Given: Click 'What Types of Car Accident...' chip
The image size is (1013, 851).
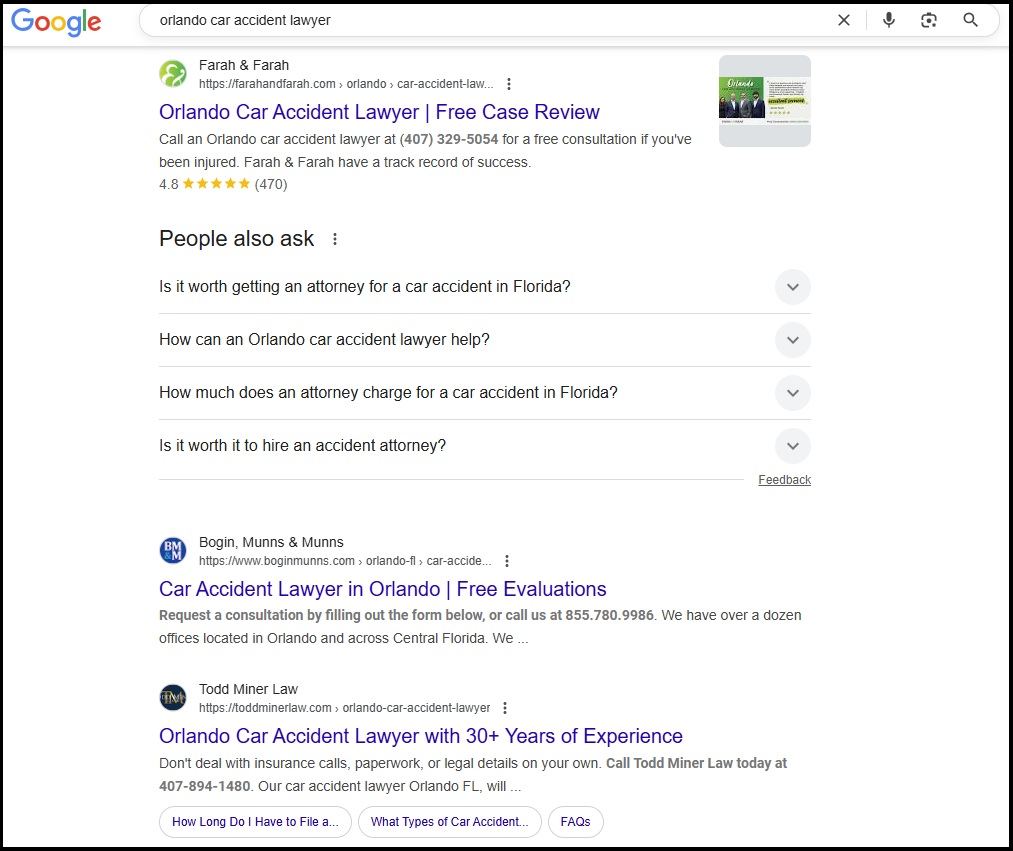Looking at the screenshot, I should 450,822.
